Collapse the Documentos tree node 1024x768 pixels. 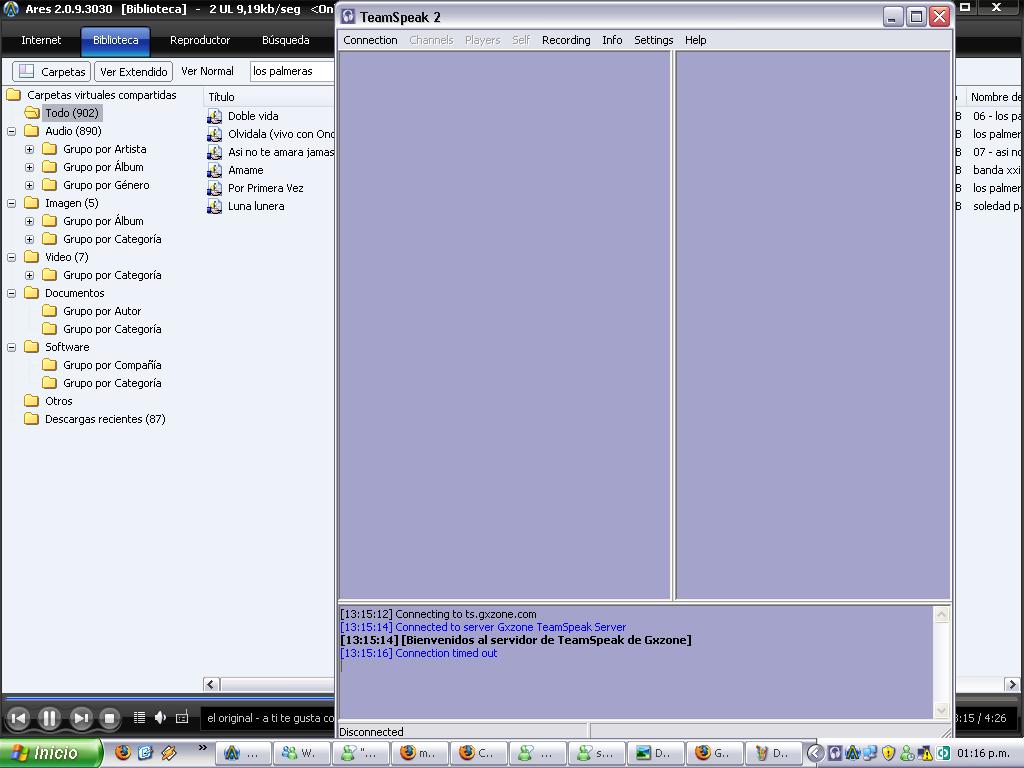pos(12,293)
